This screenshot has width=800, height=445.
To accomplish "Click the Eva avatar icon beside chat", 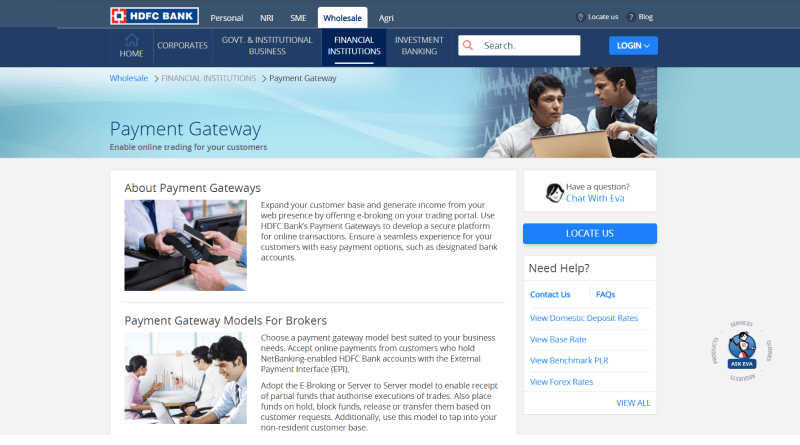I will pyautogui.click(x=554, y=193).
